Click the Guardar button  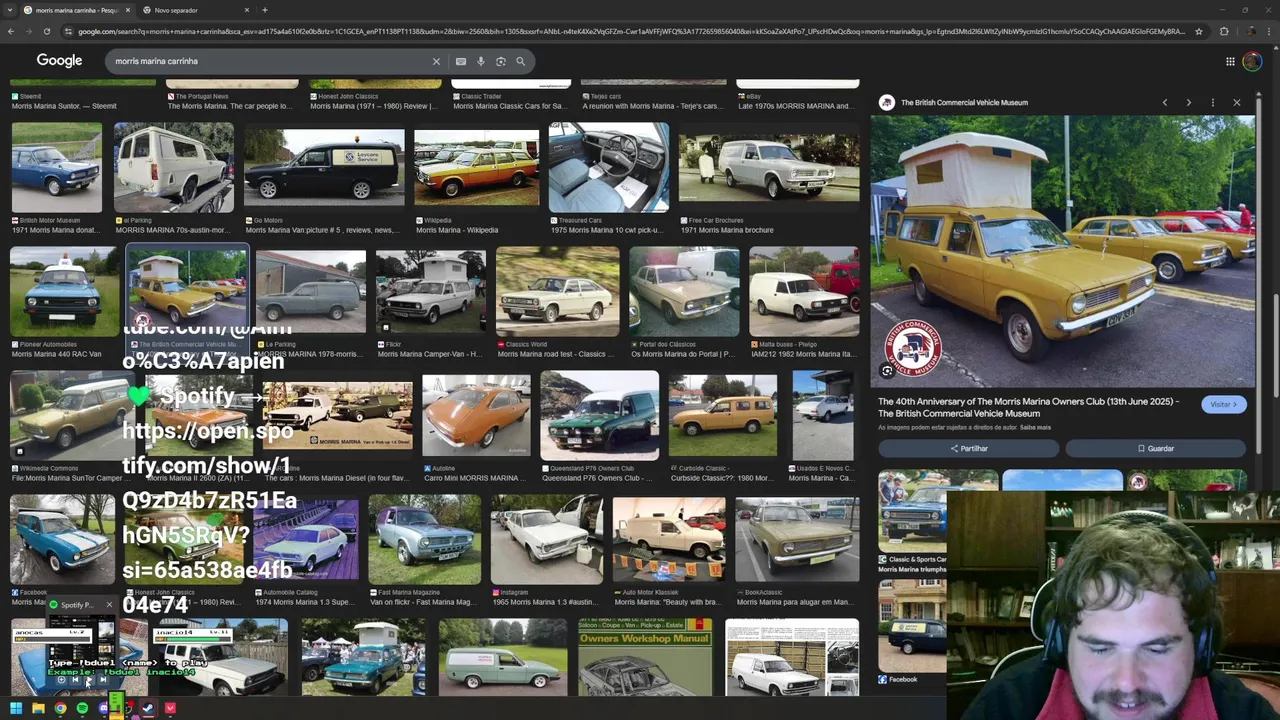coord(1155,448)
